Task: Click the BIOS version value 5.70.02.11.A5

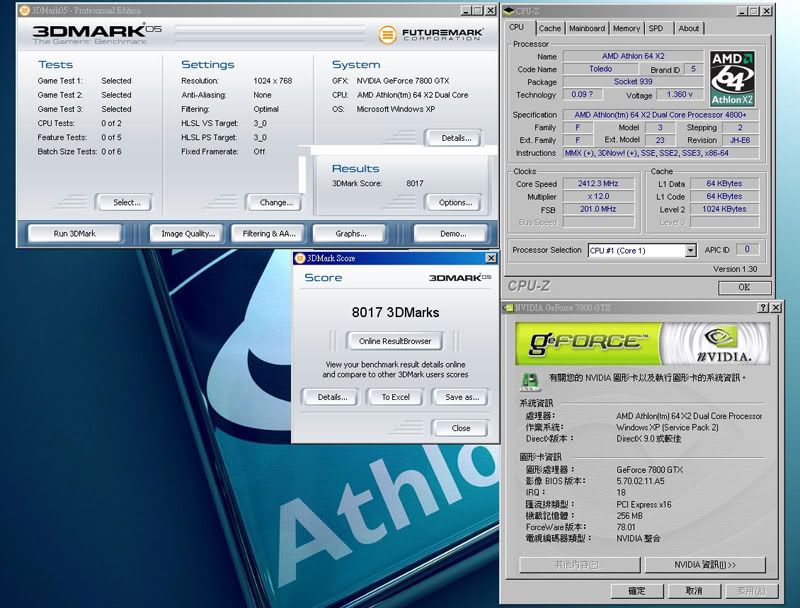Action: [640, 481]
